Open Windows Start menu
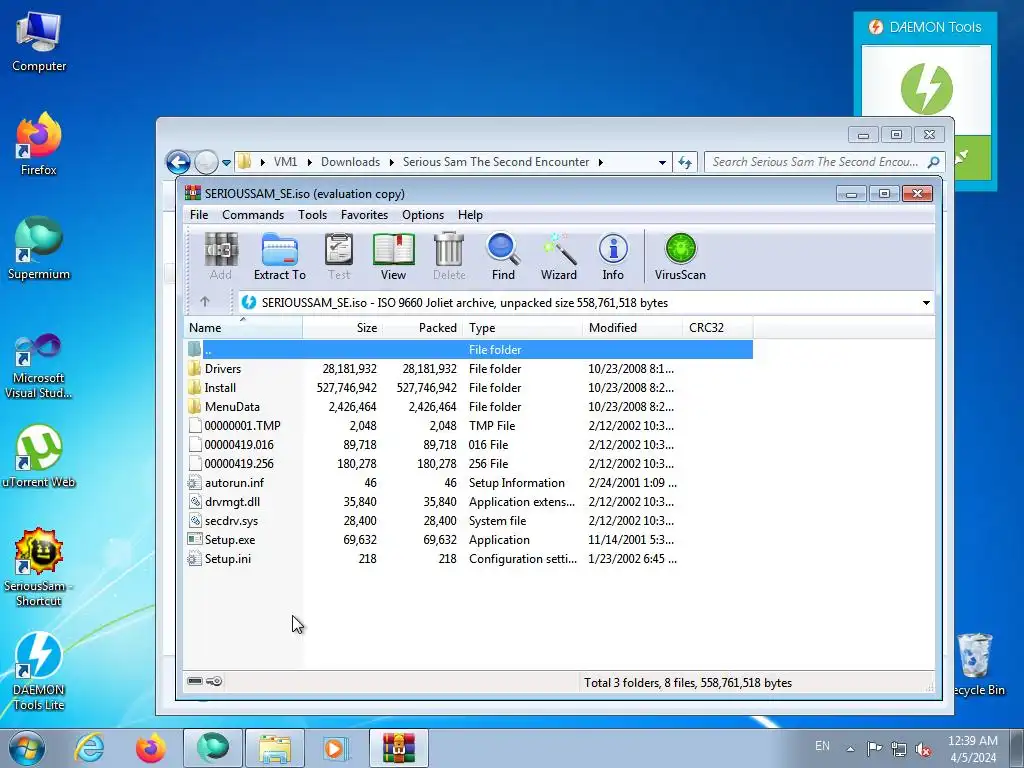1024x768 pixels. (27, 748)
